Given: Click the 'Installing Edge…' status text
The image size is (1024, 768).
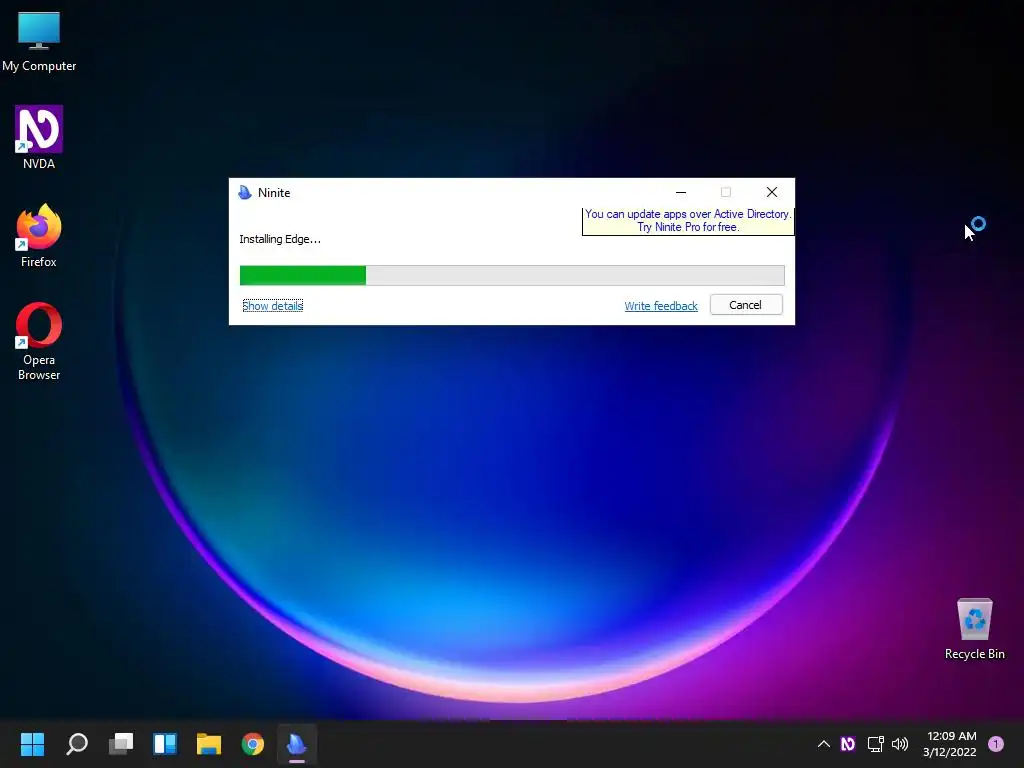Looking at the screenshot, I should tap(280, 239).
